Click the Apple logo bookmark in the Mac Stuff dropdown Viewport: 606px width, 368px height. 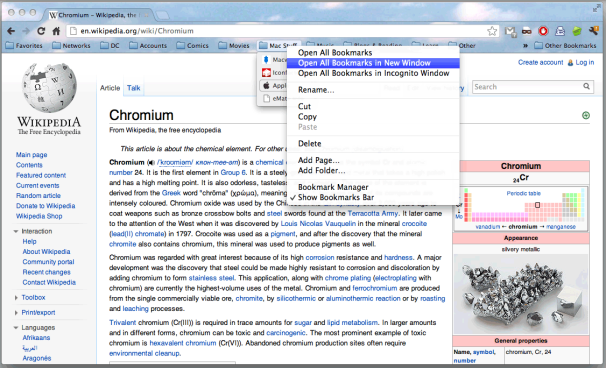(266, 85)
